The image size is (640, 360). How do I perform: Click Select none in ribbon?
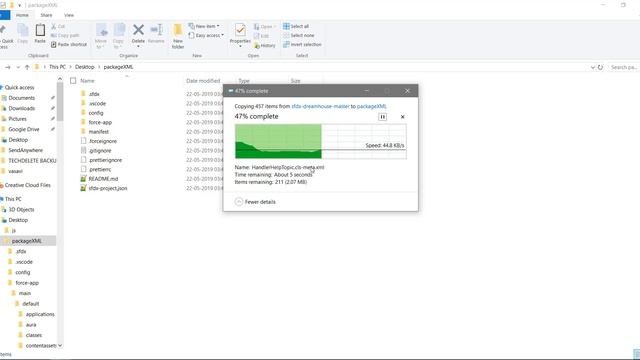pyautogui.click(x=298, y=35)
